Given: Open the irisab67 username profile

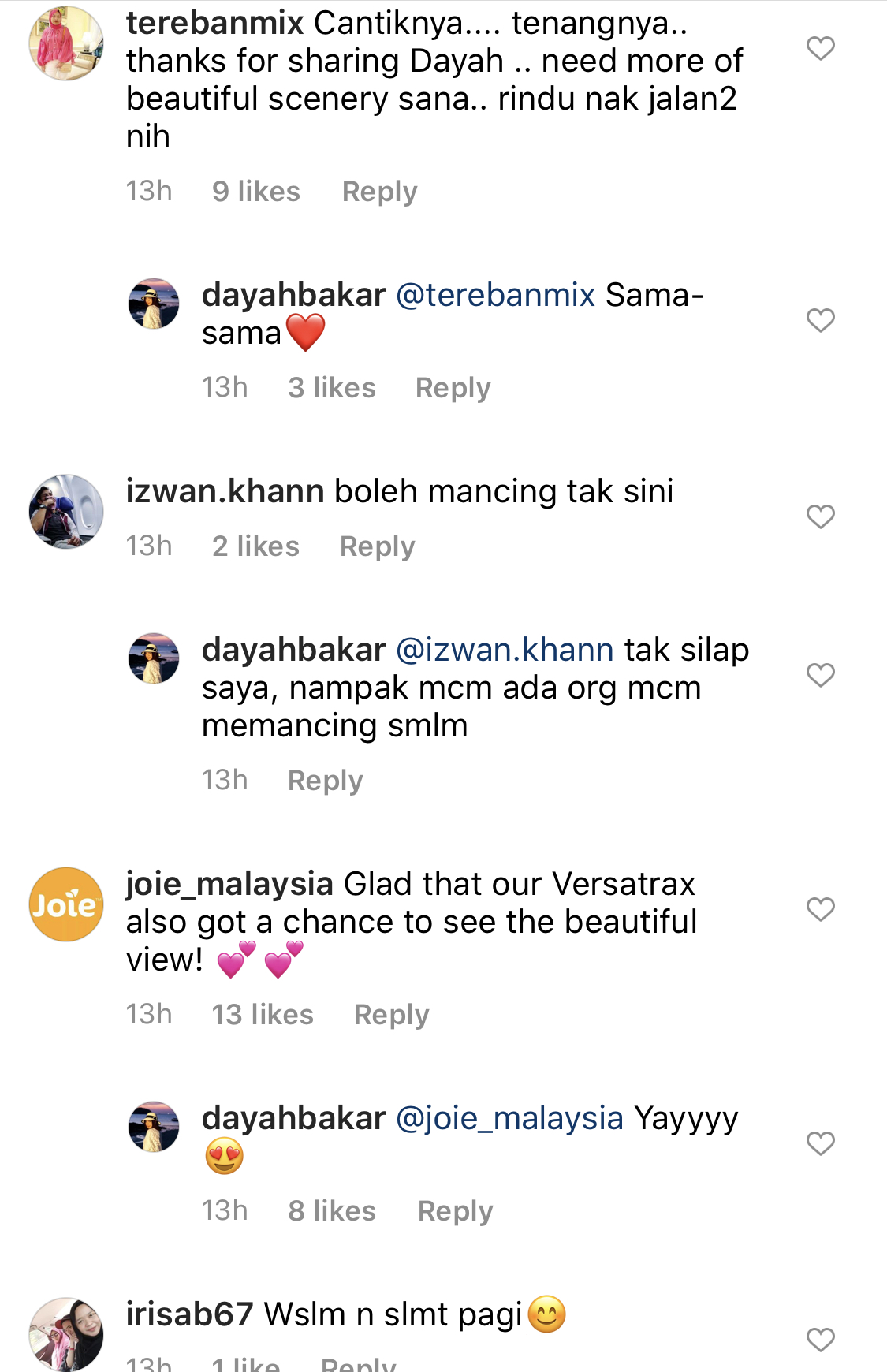Looking at the screenshot, I should (189, 1314).
